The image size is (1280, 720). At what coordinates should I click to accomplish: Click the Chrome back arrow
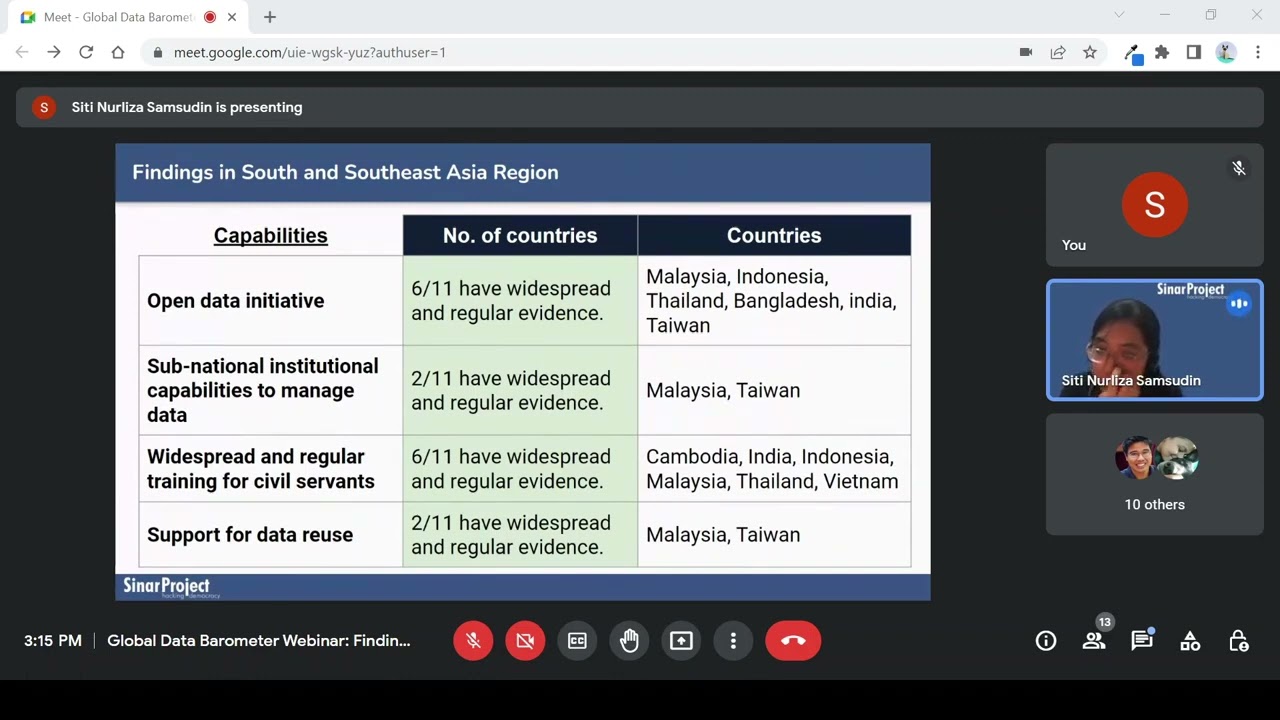coord(22,52)
